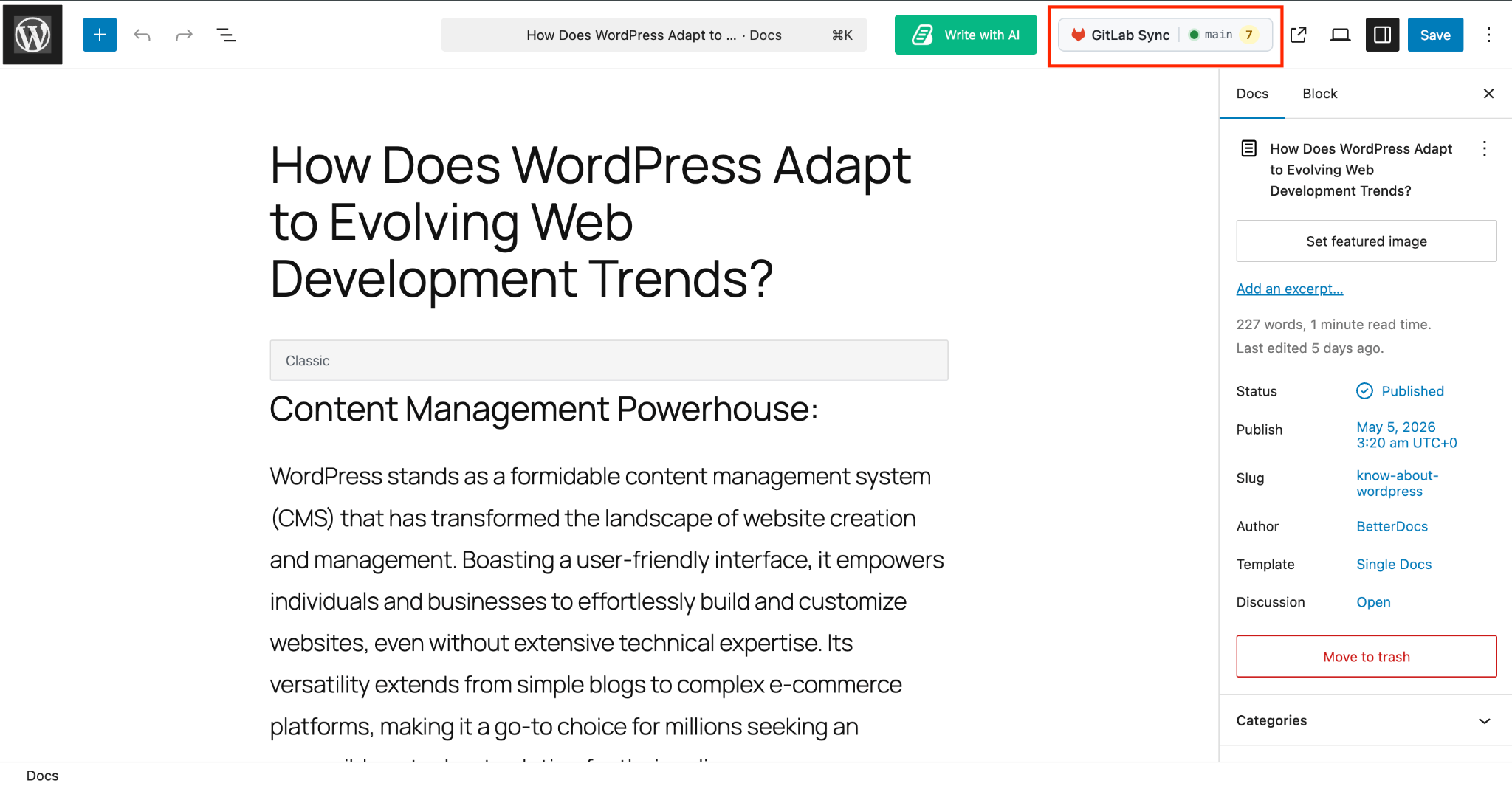Open the GitLab Sync button
This screenshot has width=1512, height=786.
point(1165,35)
